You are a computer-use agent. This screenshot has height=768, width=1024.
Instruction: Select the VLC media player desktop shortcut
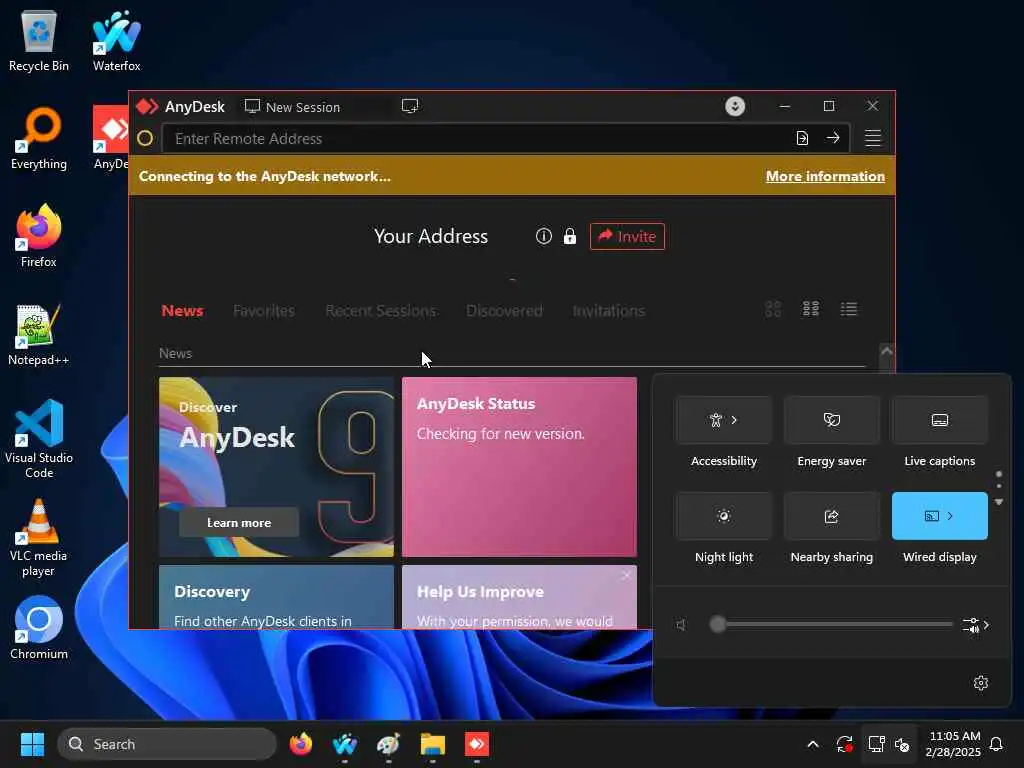39,538
